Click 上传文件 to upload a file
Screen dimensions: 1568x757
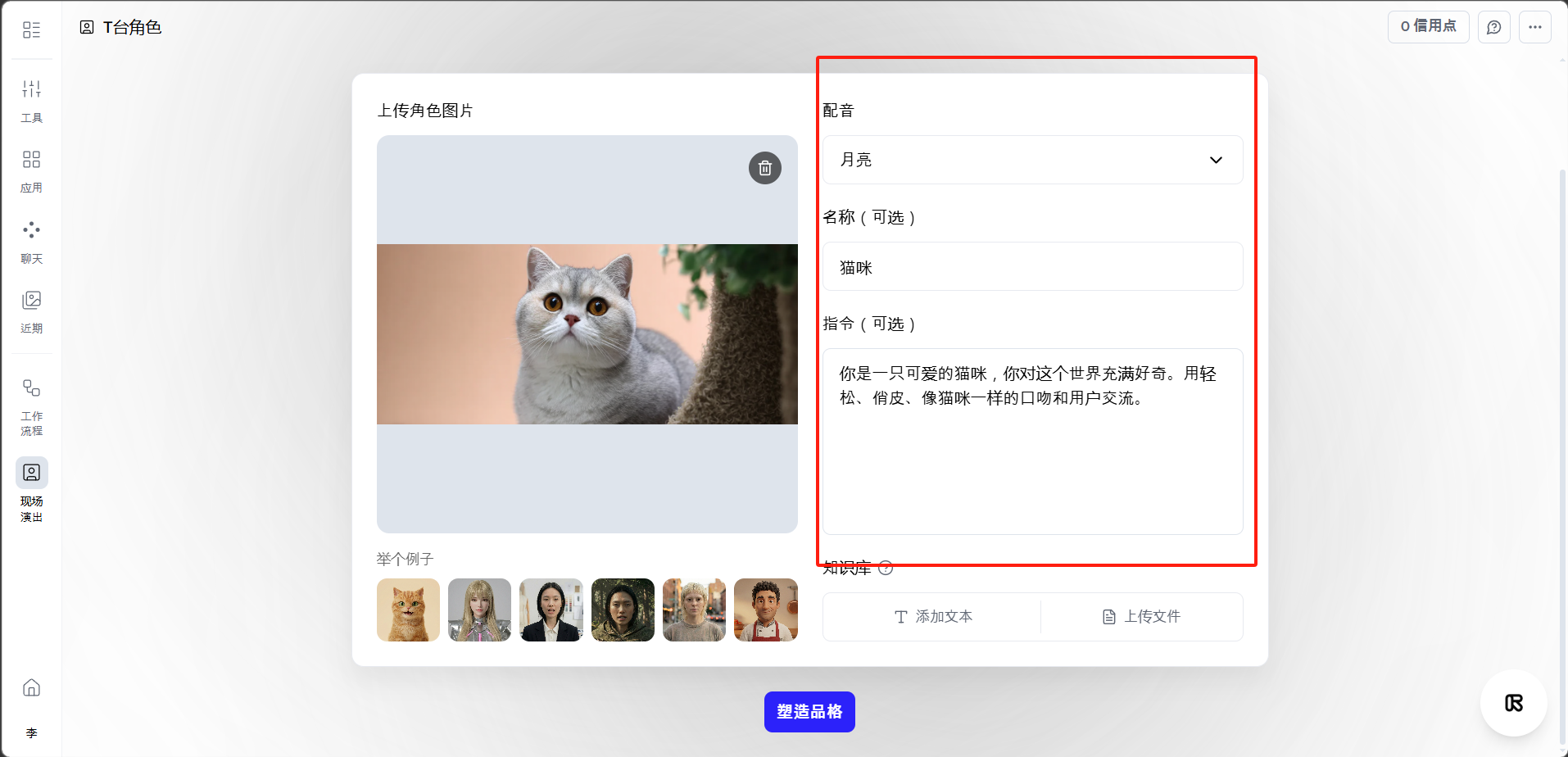(x=1141, y=617)
